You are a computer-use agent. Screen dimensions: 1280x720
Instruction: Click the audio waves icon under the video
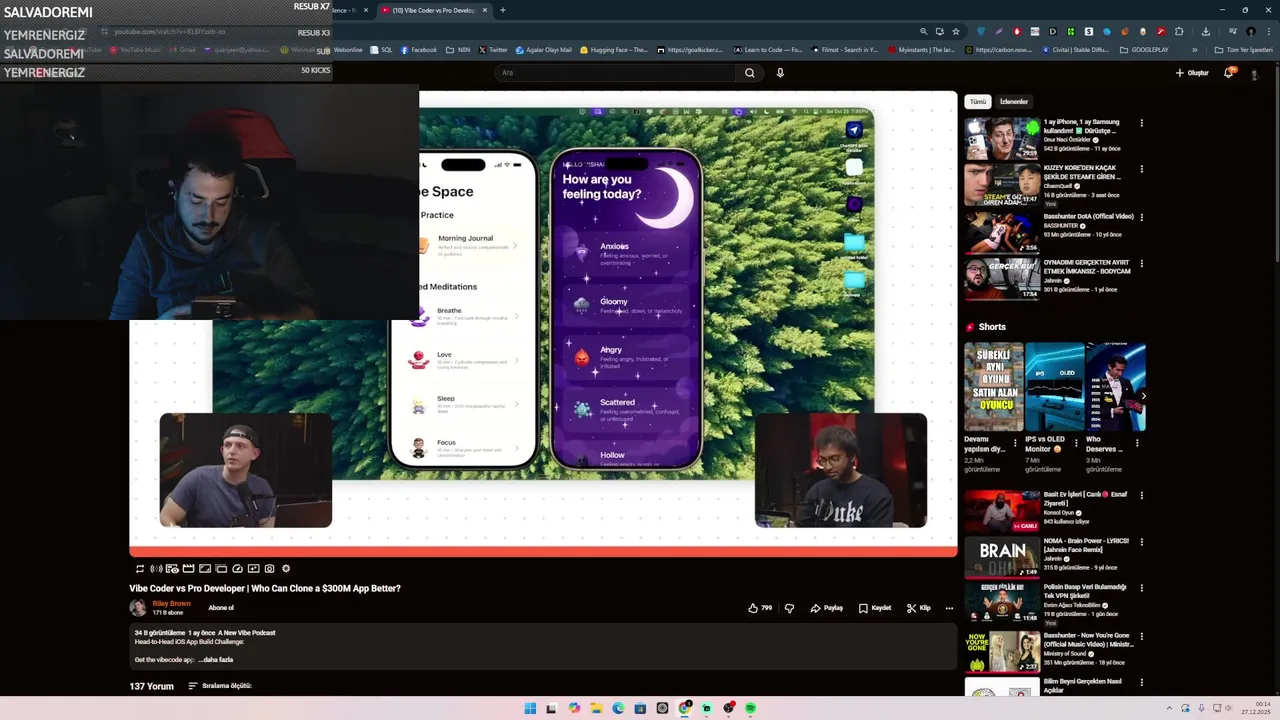click(156, 568)
